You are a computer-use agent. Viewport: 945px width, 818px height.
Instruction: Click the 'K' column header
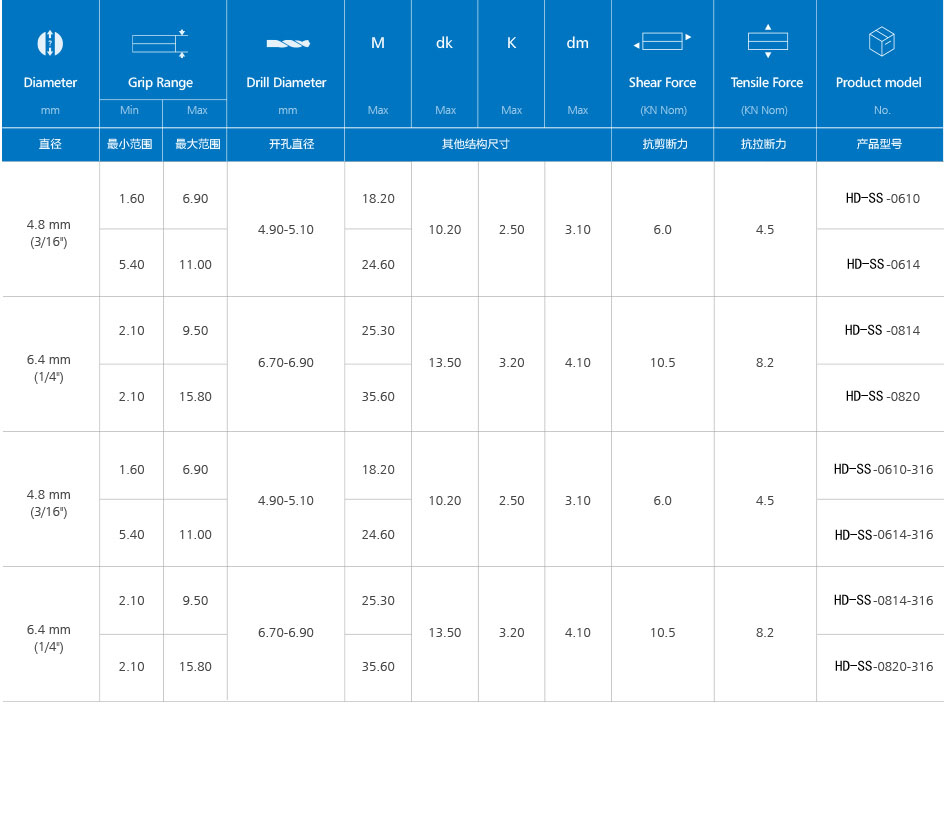(x=511, y=43)
